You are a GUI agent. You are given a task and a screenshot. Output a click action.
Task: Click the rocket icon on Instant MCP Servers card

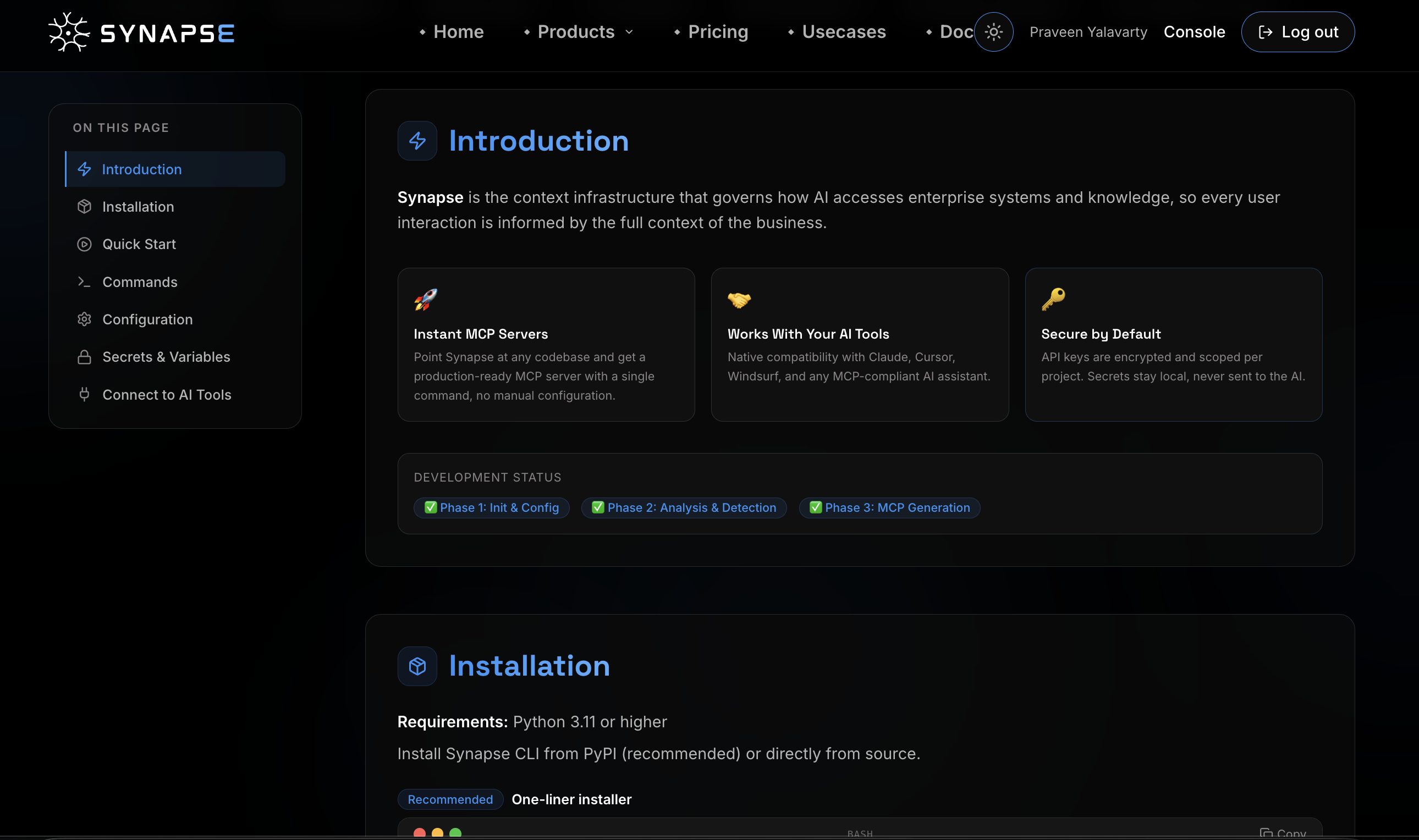[426, 300]
